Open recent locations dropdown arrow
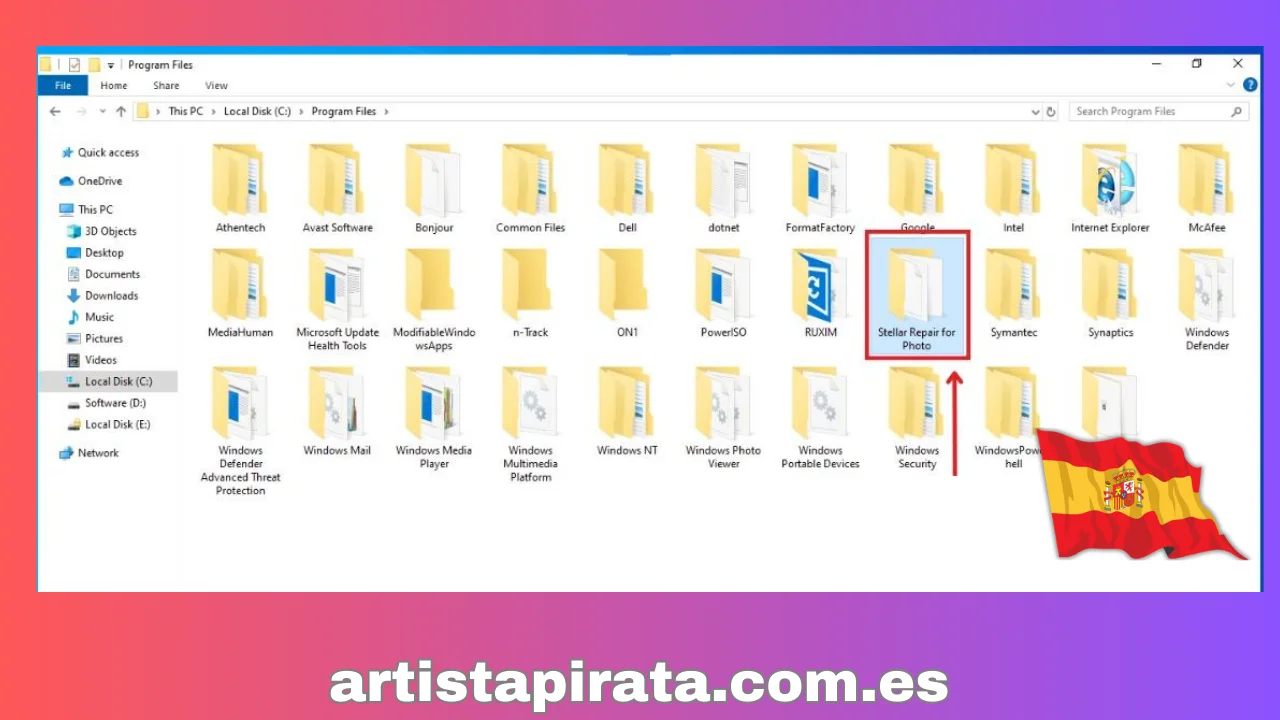Image resolution: width=1280 pixels, height=720 pixels. click(102, 112)
